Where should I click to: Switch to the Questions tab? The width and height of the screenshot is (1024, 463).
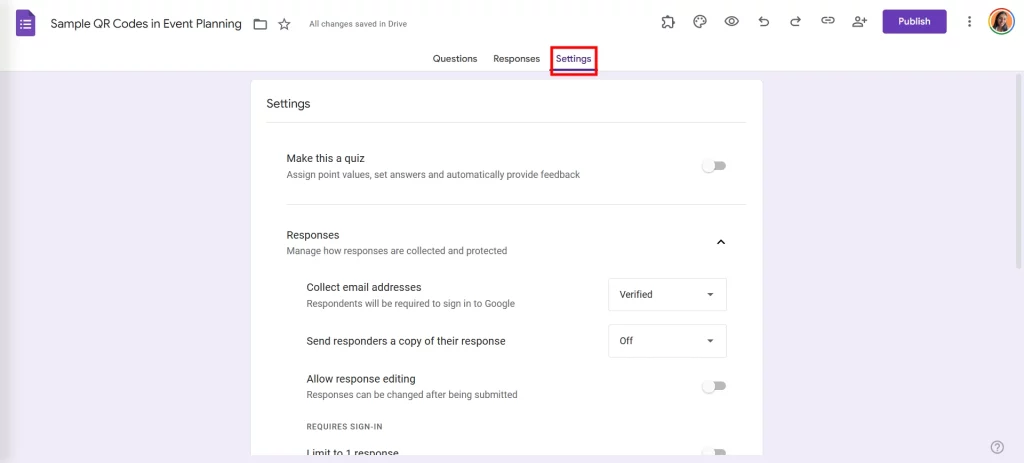455,59
